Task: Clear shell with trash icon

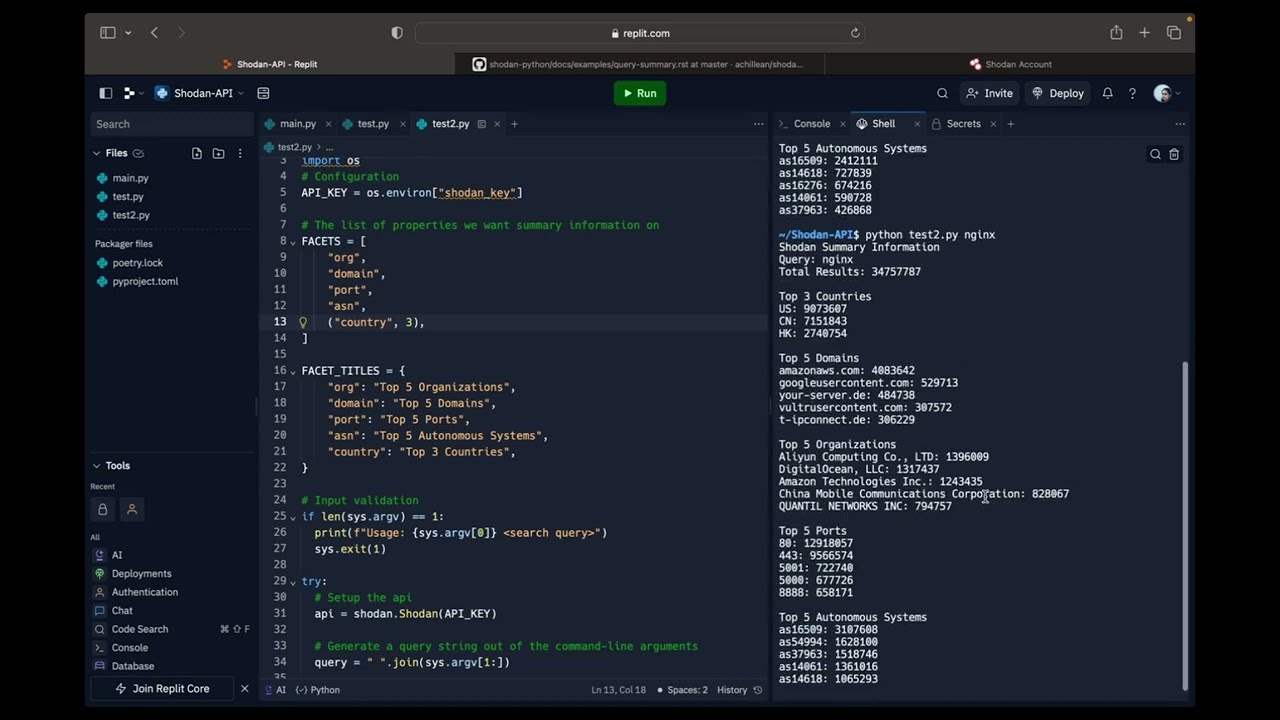Action: (1174, 154)
